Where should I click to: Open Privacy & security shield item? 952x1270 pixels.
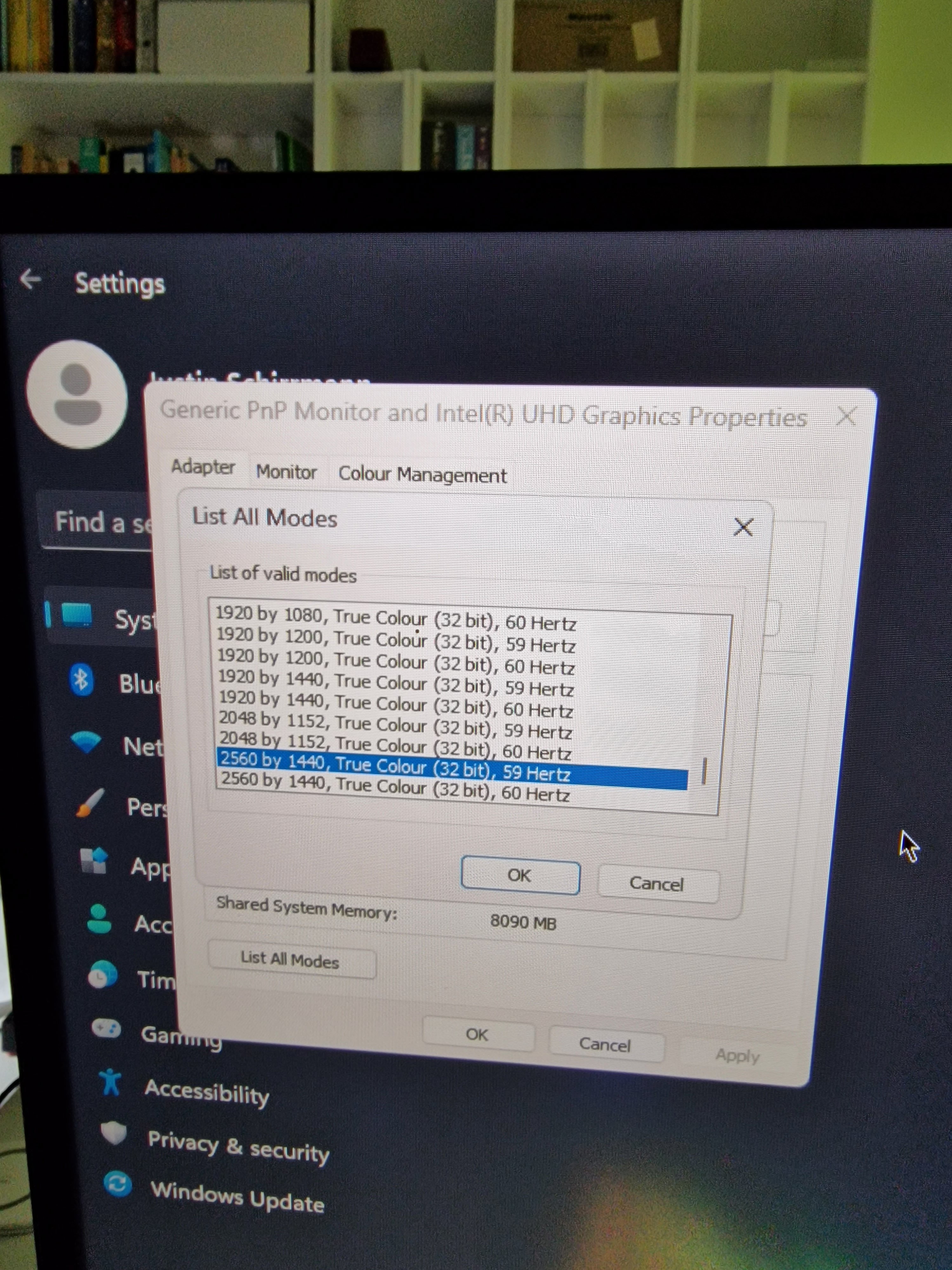coord(238,1146)
